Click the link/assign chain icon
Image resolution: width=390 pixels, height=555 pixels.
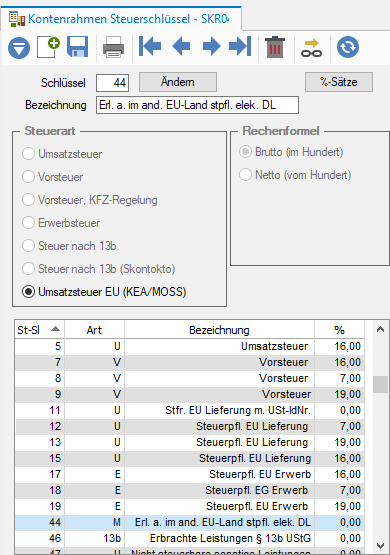click(311, 48)
